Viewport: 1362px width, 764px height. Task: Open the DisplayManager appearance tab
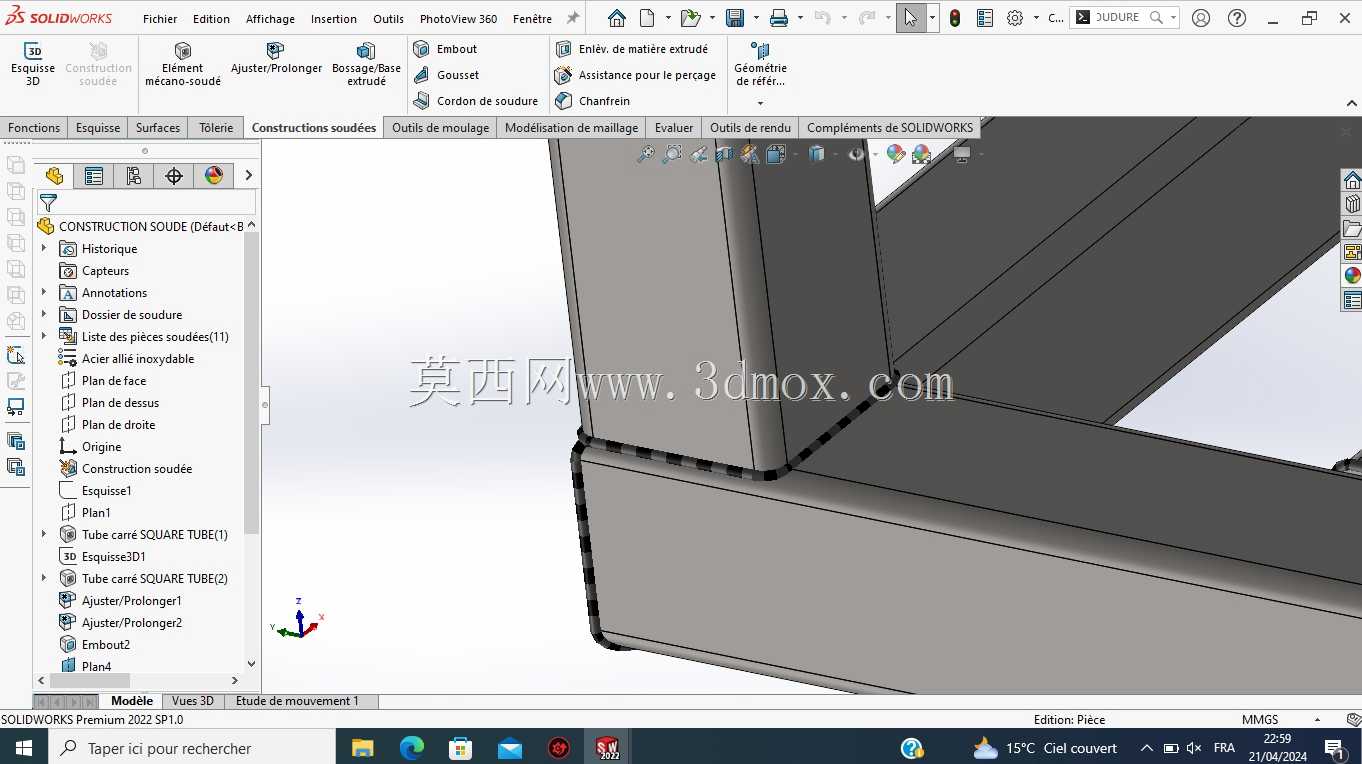pos(214,176)
